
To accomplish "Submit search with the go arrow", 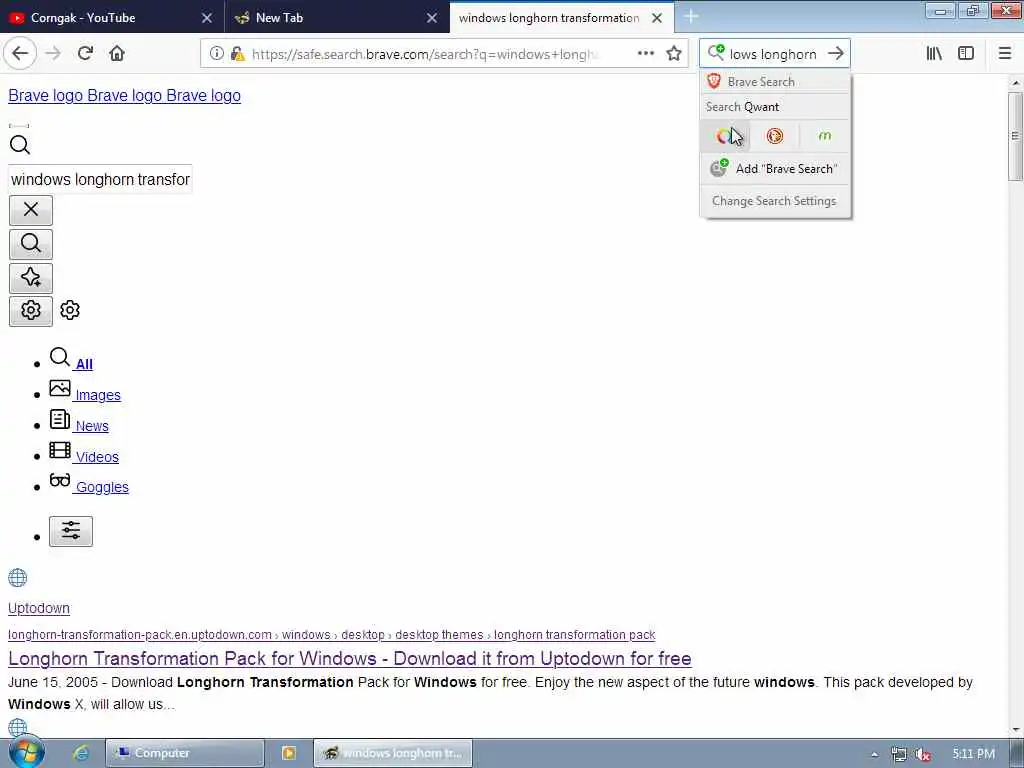I will coord(835,54).
